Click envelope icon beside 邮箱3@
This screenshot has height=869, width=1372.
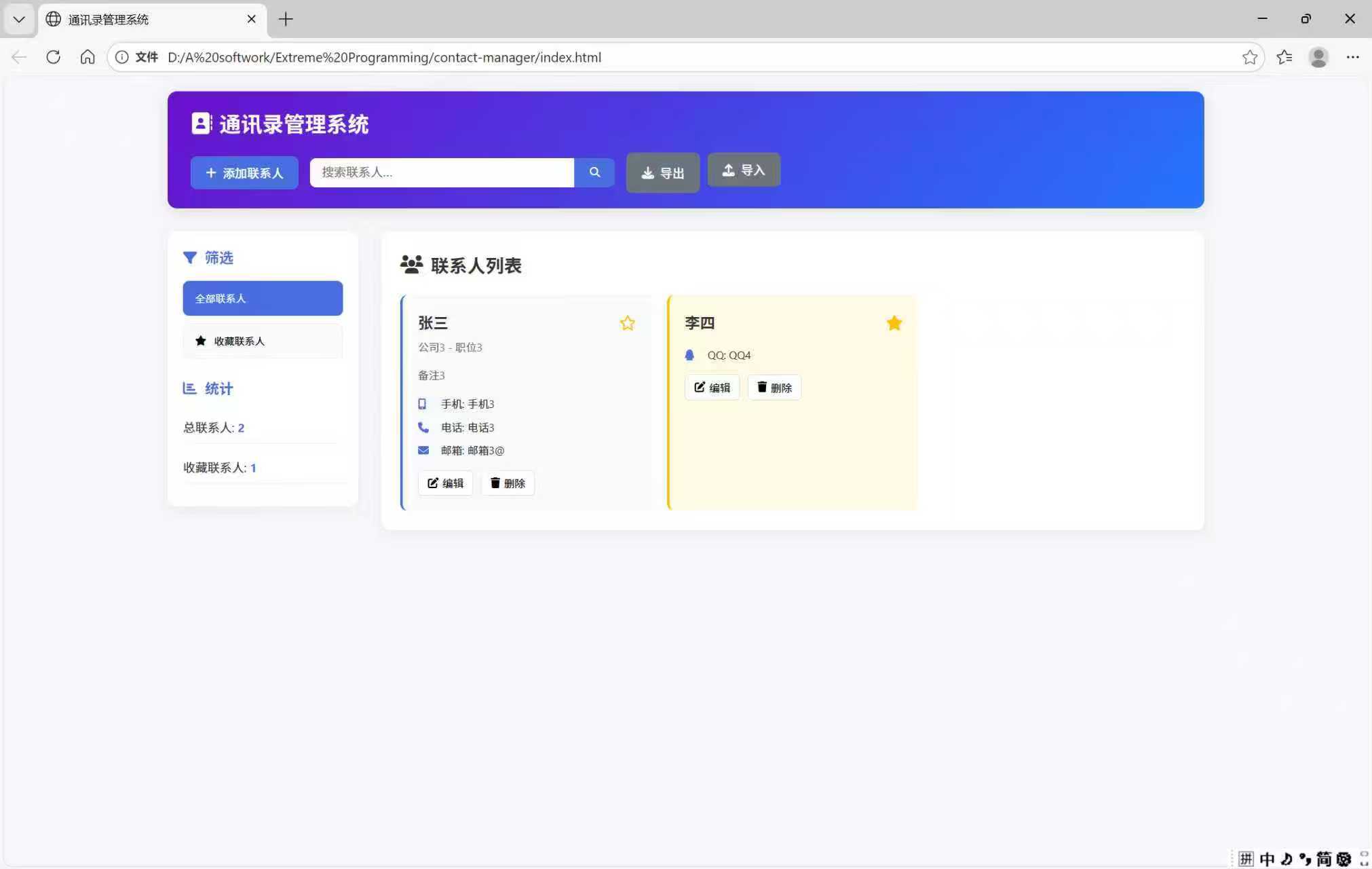(x=423, y=450)
